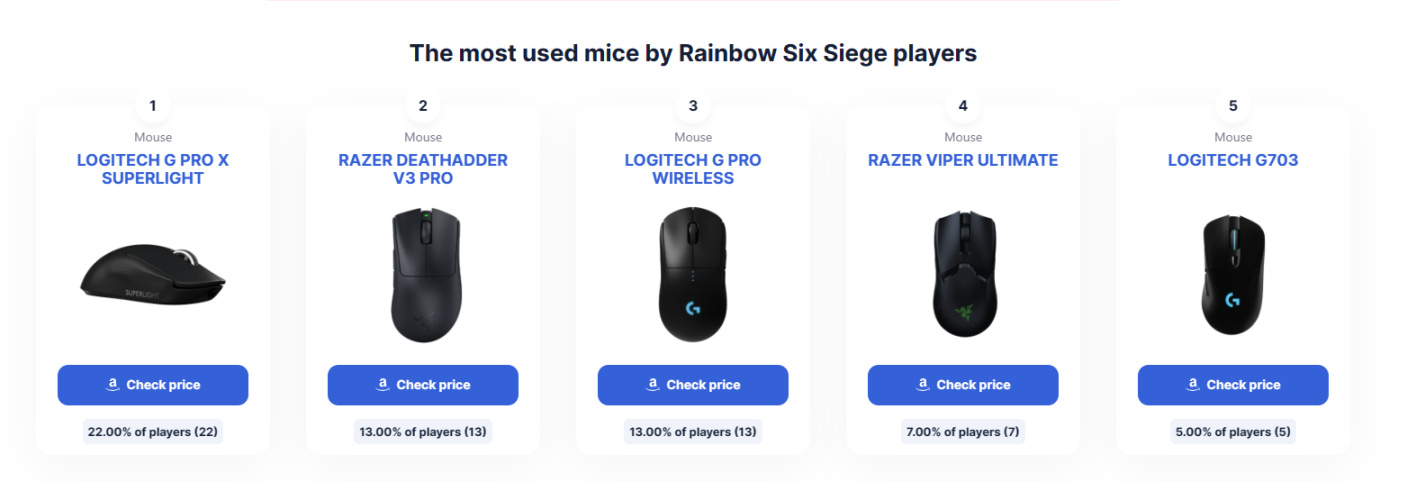
Task: Check price for Logitech G Pro Wireless
Action: tap(692, 385)
